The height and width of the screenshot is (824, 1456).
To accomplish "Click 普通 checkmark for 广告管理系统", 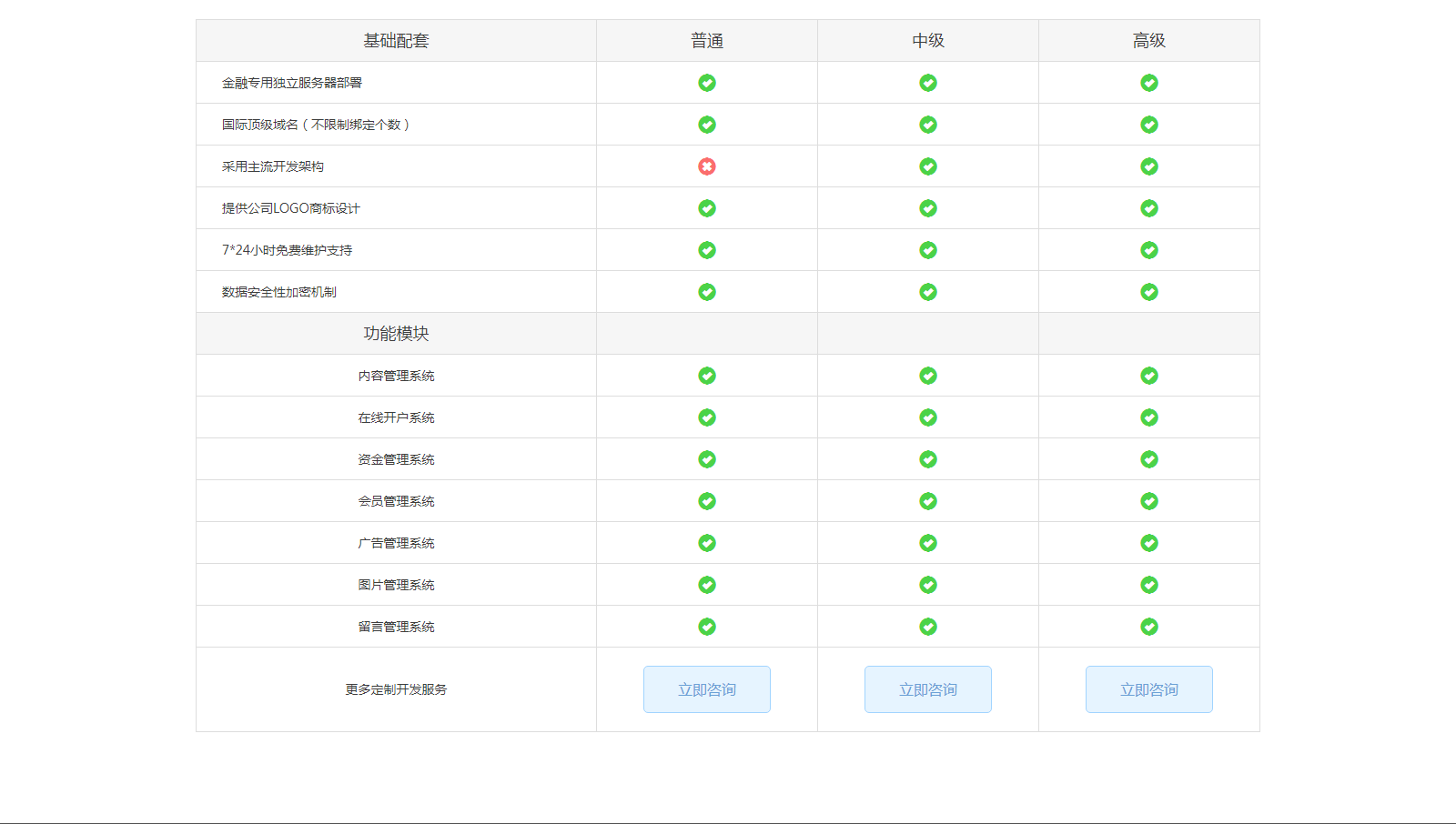I will 707,543.
